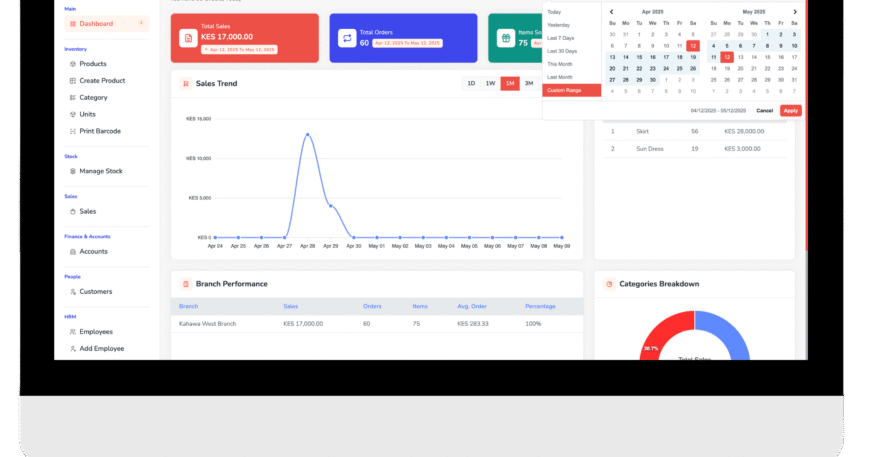Click the Avg. Order column header
This screenshot has height=457, width=870.
(472, 306)
